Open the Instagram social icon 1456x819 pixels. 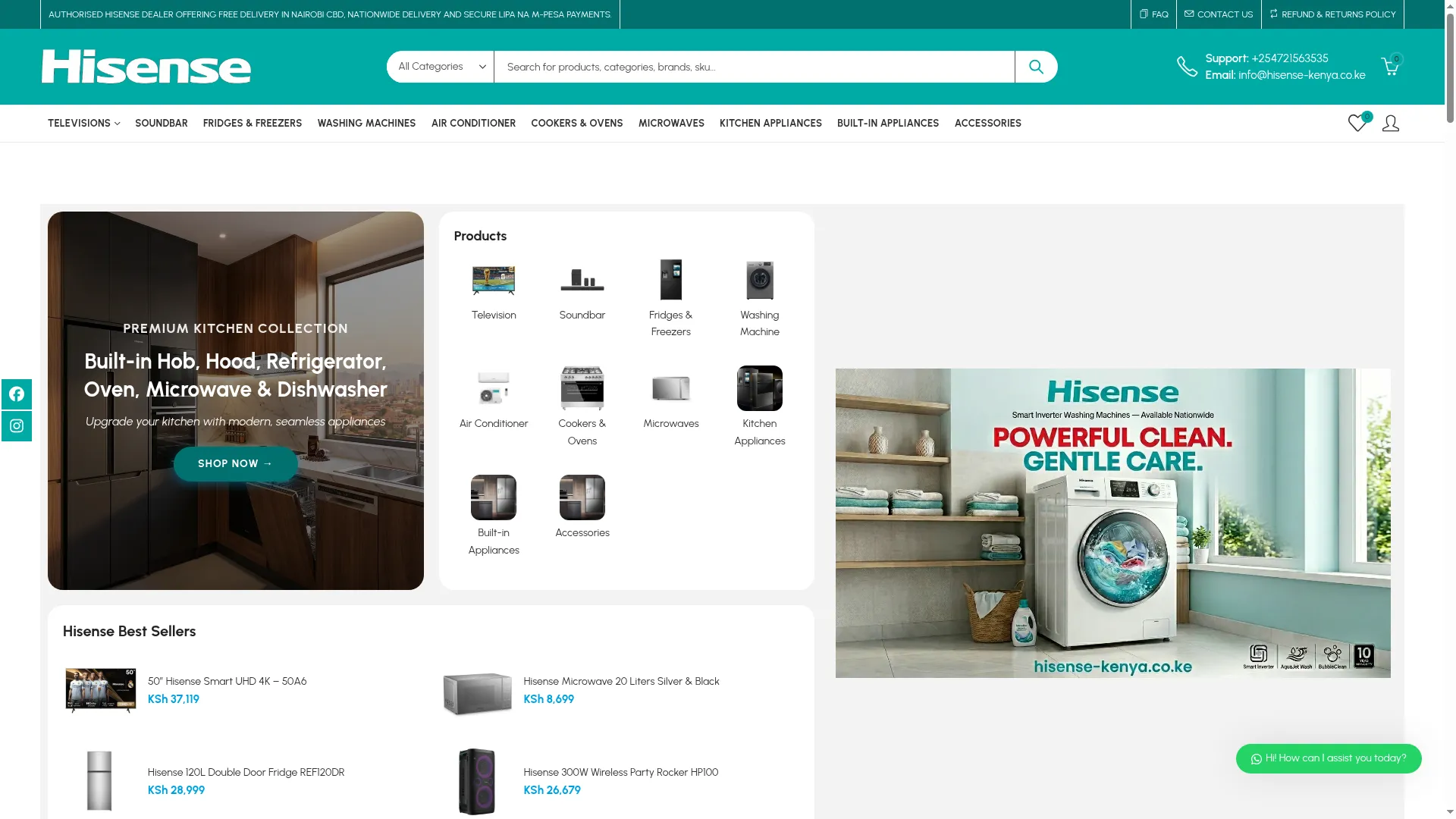(x=17, y=426)
